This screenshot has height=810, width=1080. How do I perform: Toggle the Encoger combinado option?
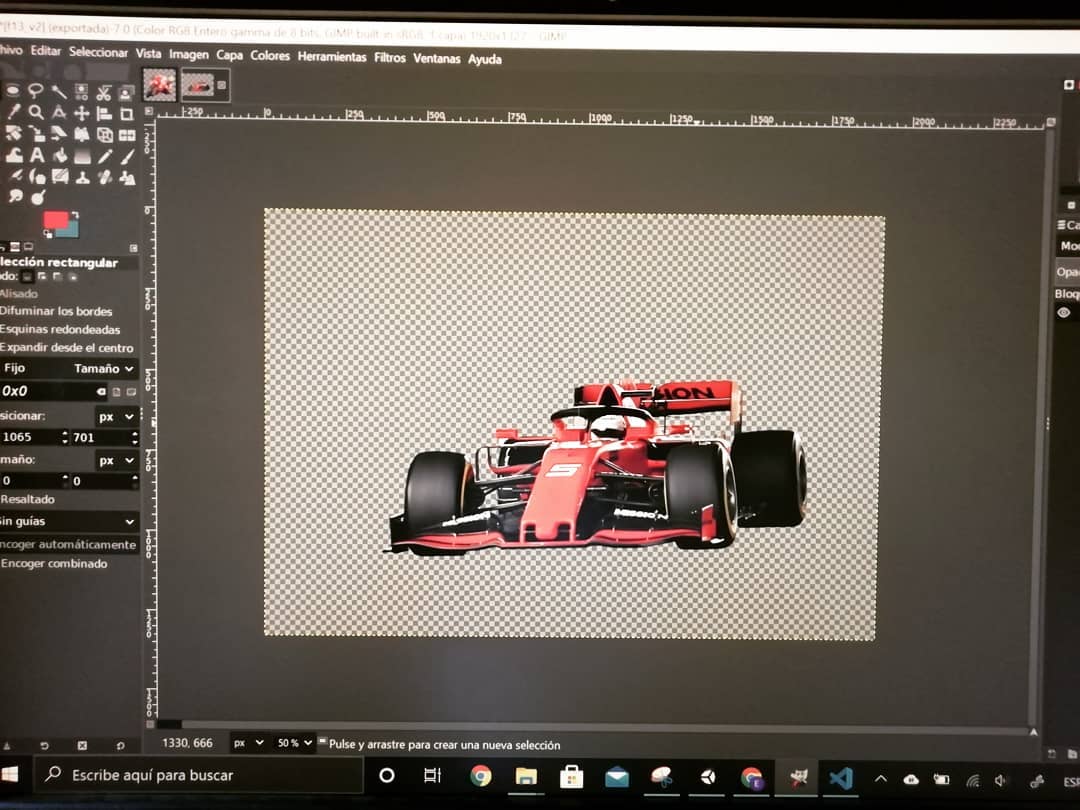click(54, 563)
